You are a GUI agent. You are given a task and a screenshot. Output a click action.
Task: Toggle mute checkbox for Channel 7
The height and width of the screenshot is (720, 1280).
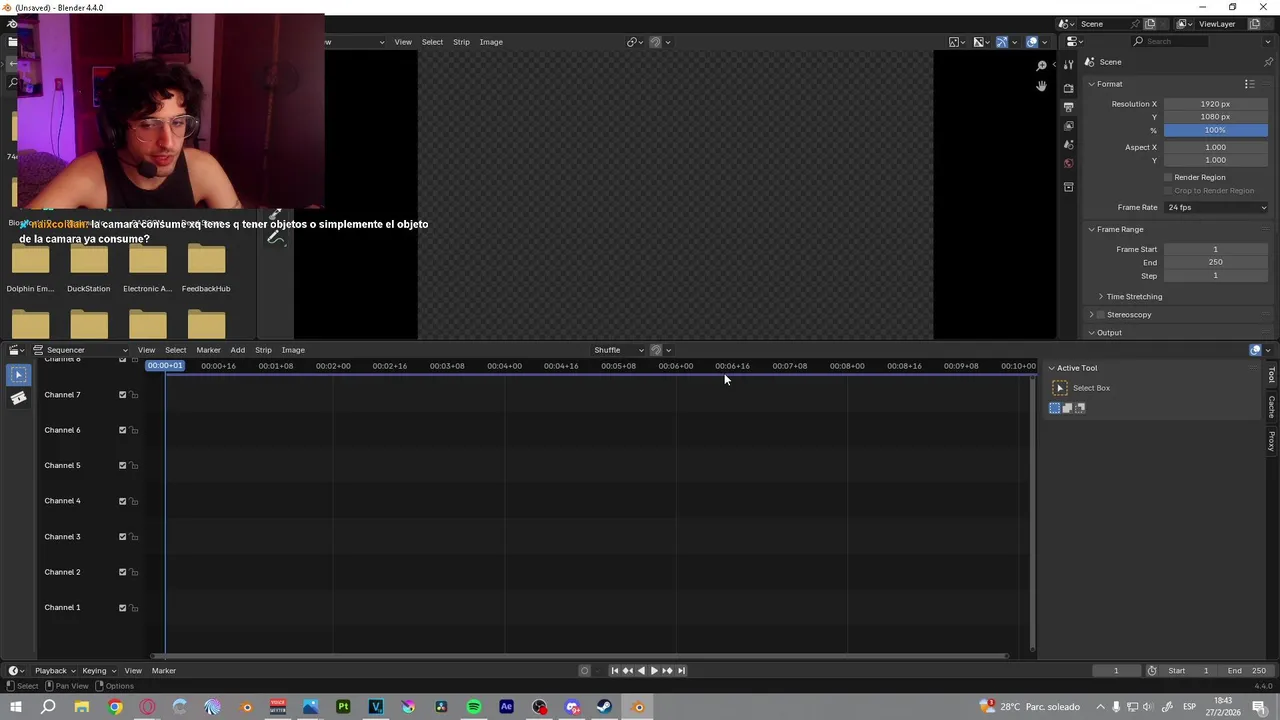click(x=123, y=395)
